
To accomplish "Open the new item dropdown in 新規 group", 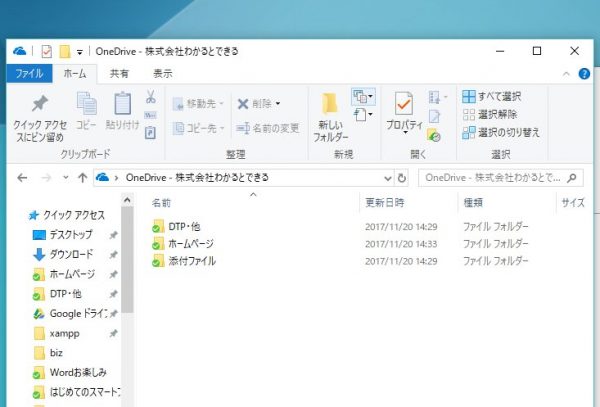I will (363, 97).
